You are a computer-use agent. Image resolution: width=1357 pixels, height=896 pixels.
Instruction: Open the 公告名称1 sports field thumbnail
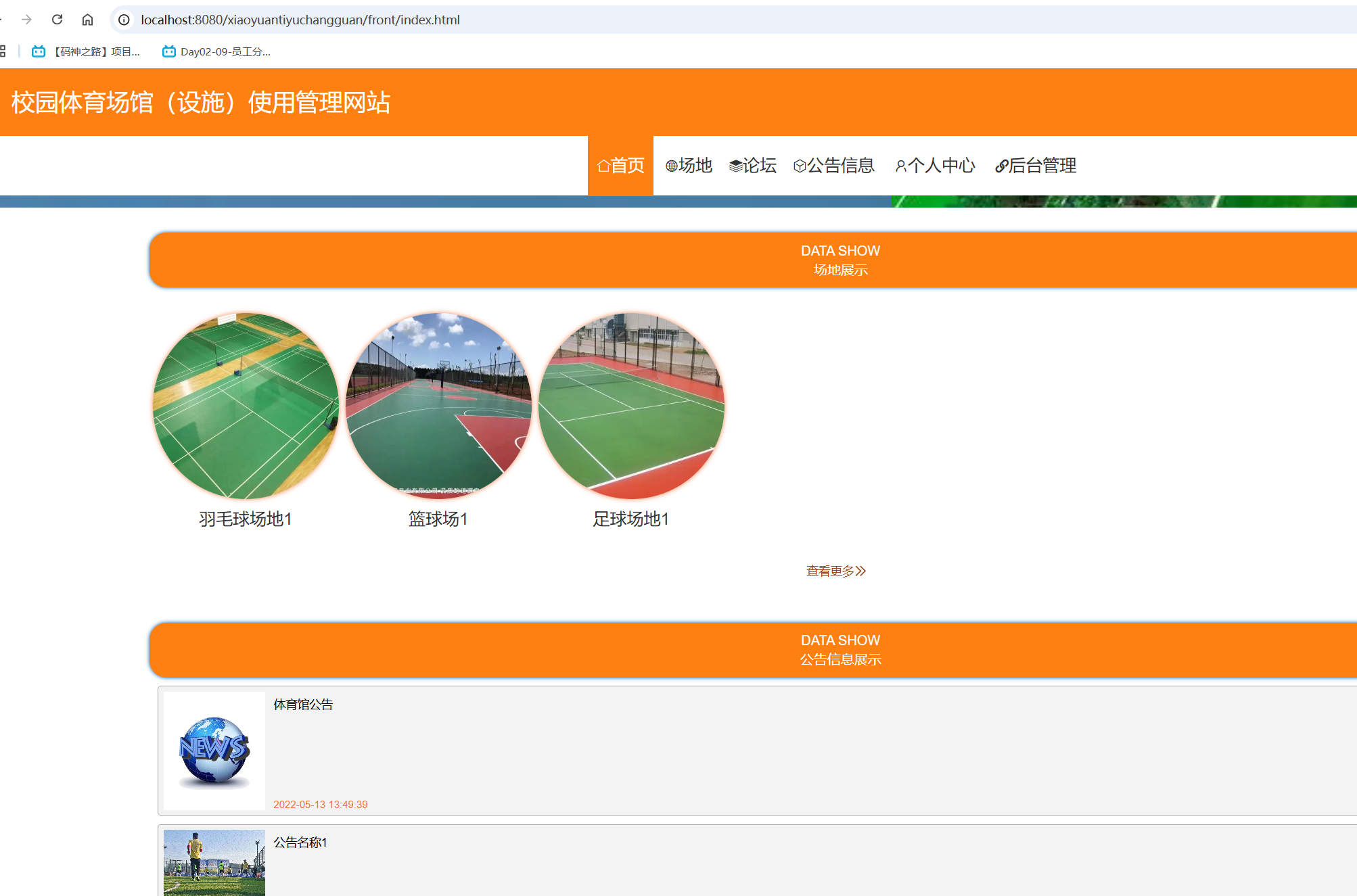pyautogui.click(x=214, y=863)
